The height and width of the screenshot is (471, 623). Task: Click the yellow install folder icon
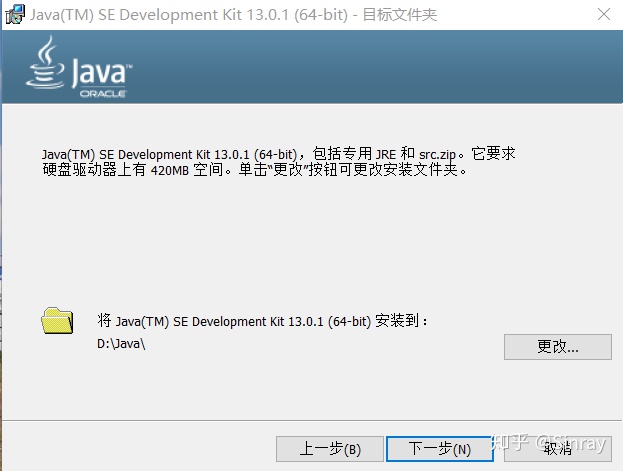[57, 320]
